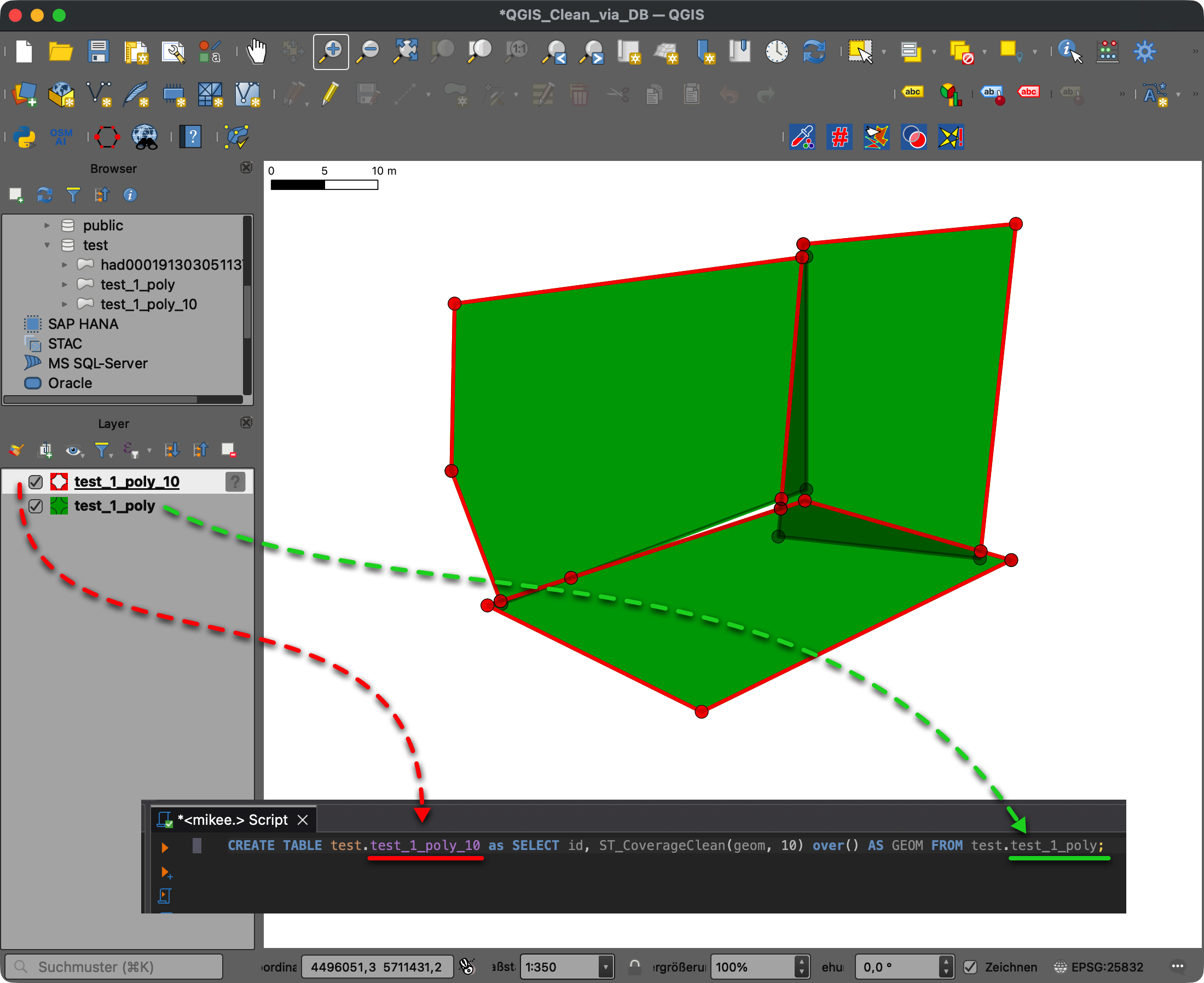Disable the Zeichnen render checkbox
Viewport: 1204px width, 983px height.
tap(970, 967)
